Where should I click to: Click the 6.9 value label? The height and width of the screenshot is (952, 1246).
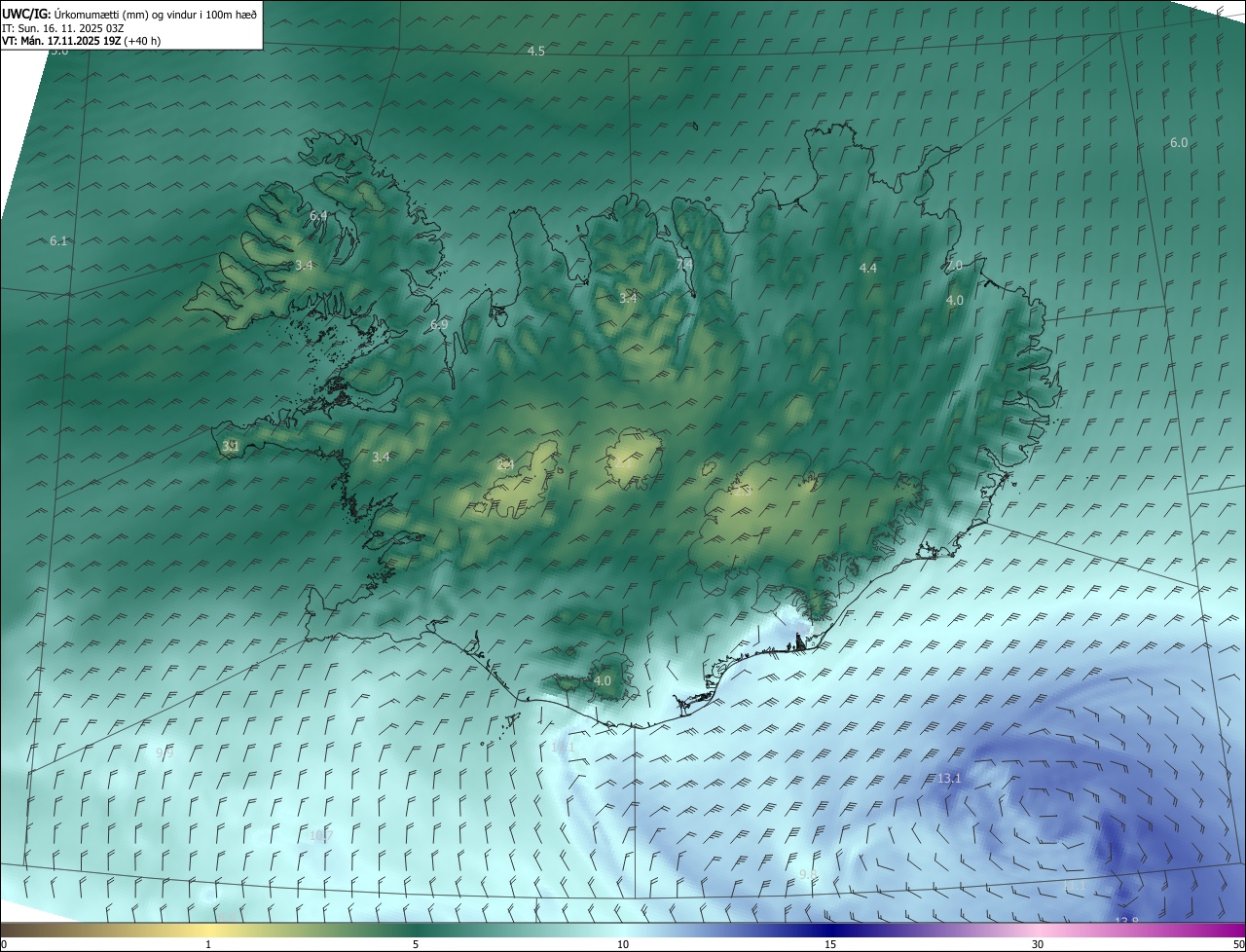pos(439,324)
